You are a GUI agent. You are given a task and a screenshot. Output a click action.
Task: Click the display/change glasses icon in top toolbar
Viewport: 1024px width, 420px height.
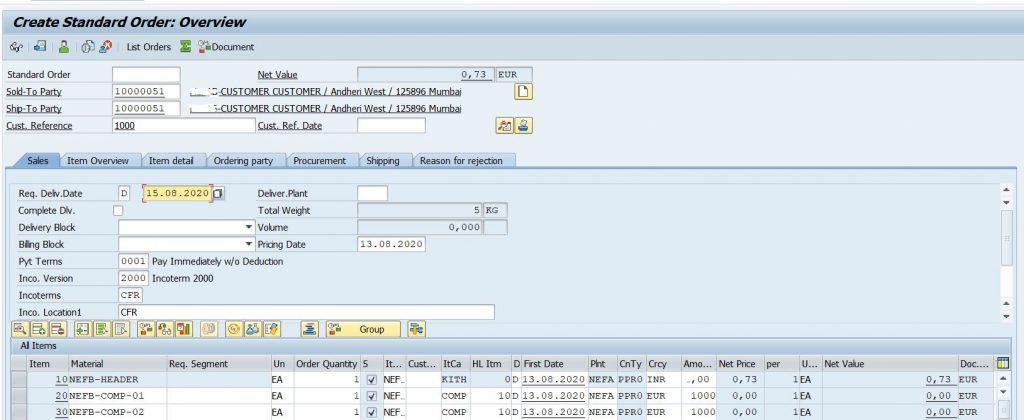16,47
